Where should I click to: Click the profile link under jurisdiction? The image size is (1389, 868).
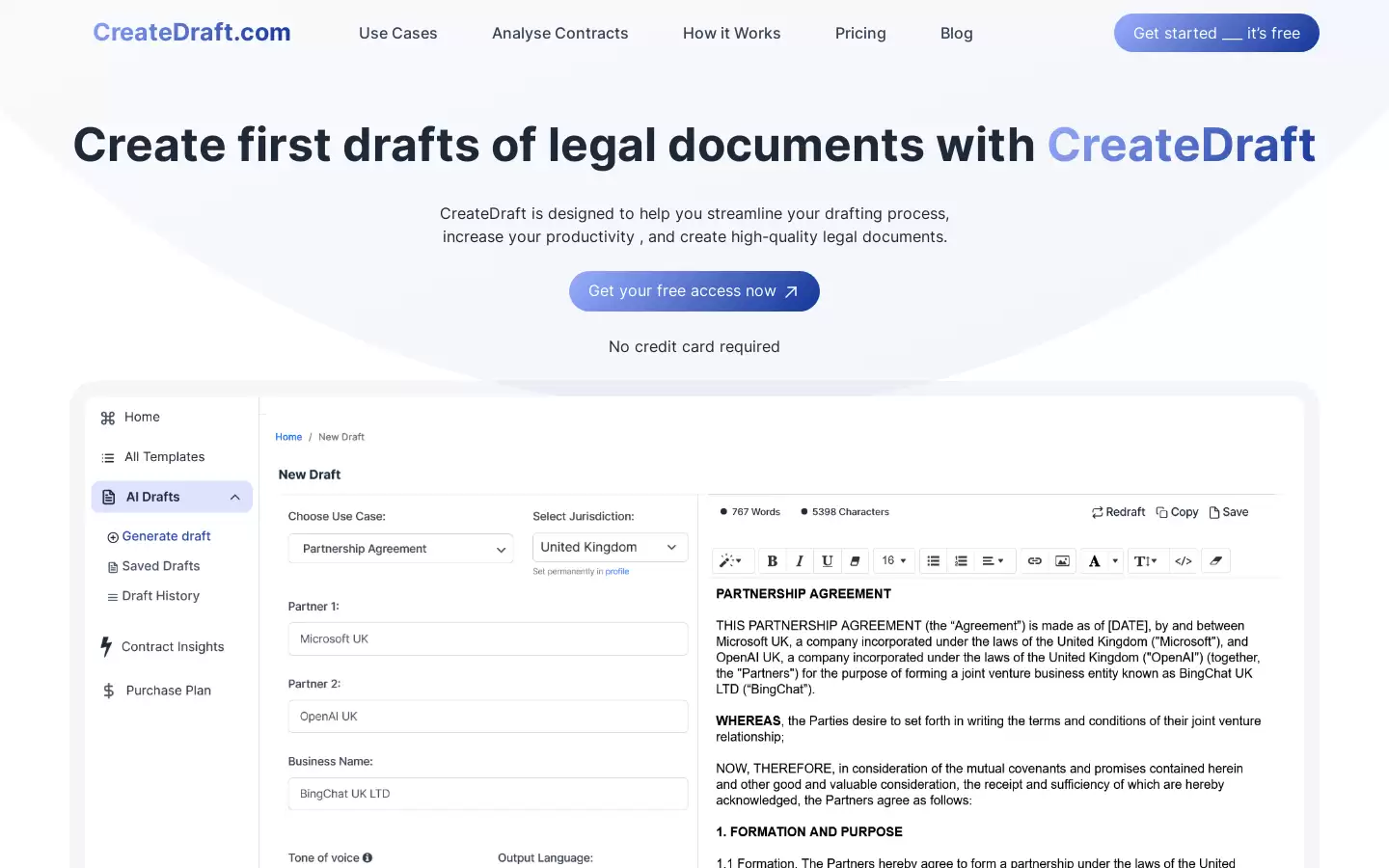pos(617,572)
